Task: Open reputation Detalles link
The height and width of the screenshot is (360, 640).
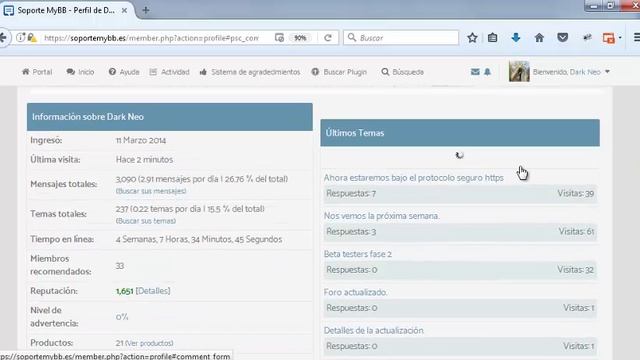Action: tap(153, 291)
